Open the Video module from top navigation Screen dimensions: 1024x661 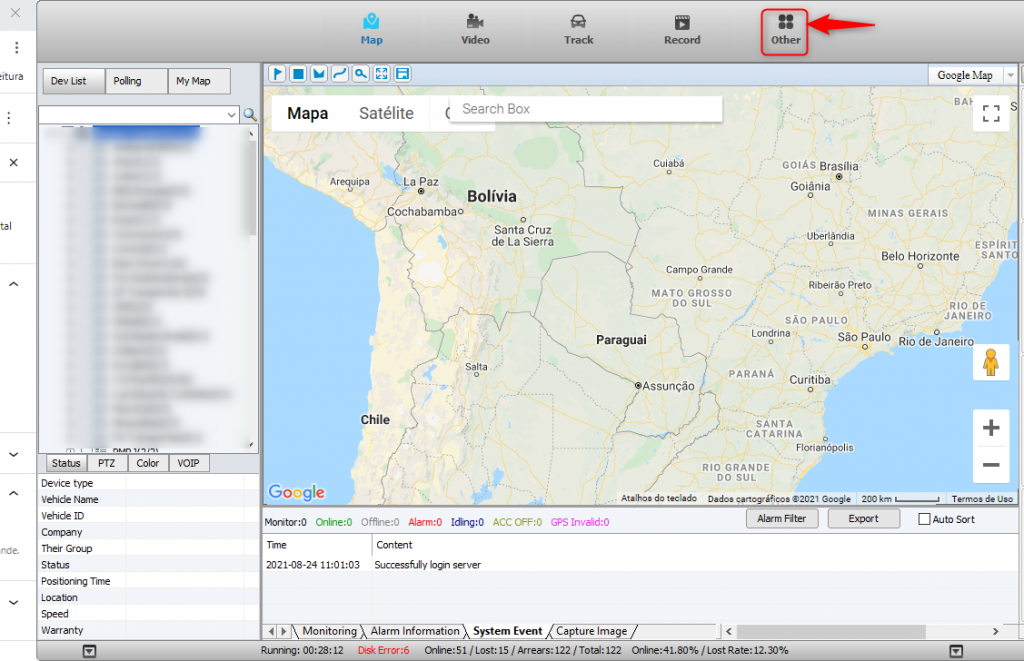(x=475, y=29)
